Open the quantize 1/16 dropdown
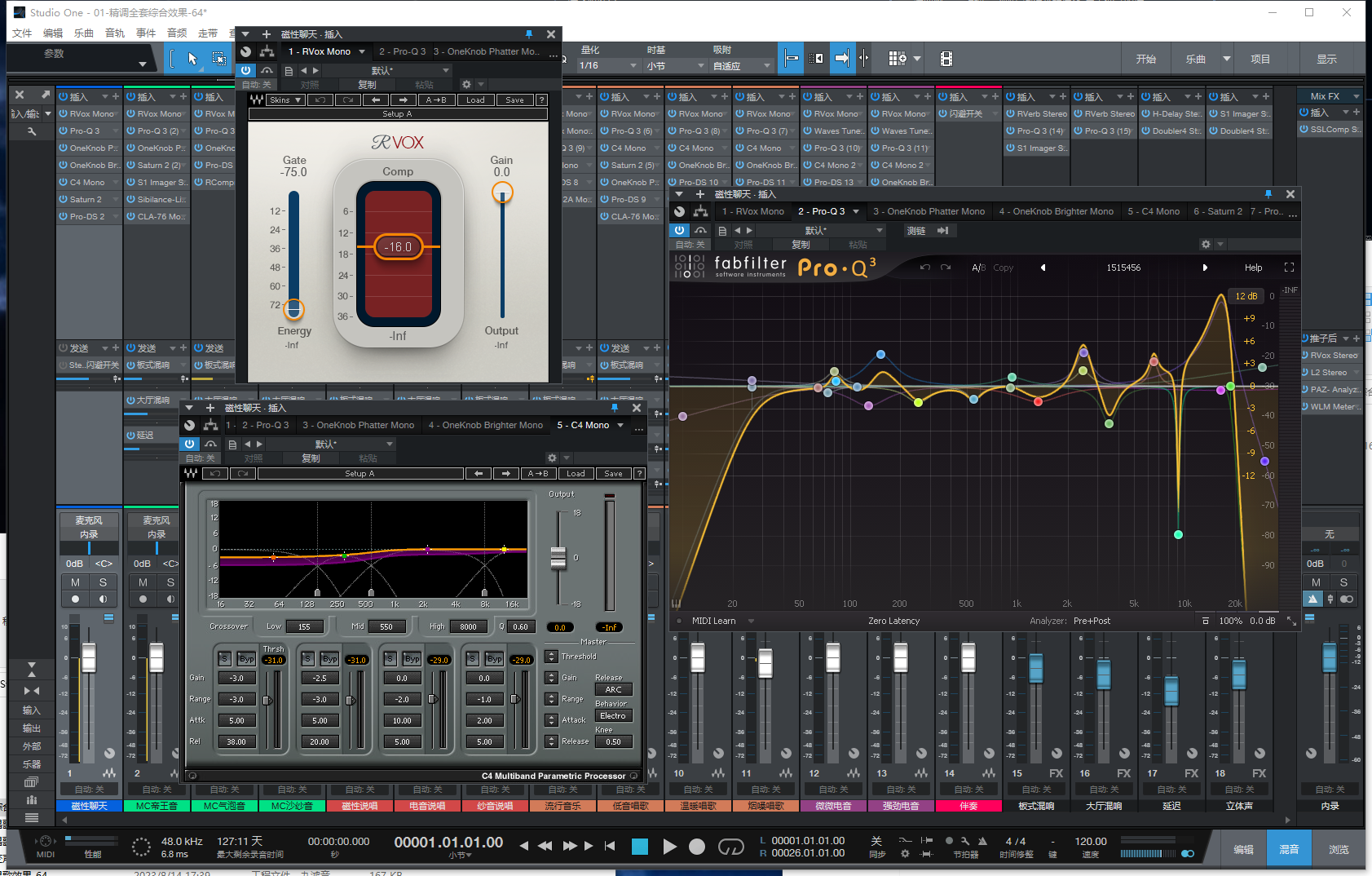The image size is (1372, 876). (608, 65)
